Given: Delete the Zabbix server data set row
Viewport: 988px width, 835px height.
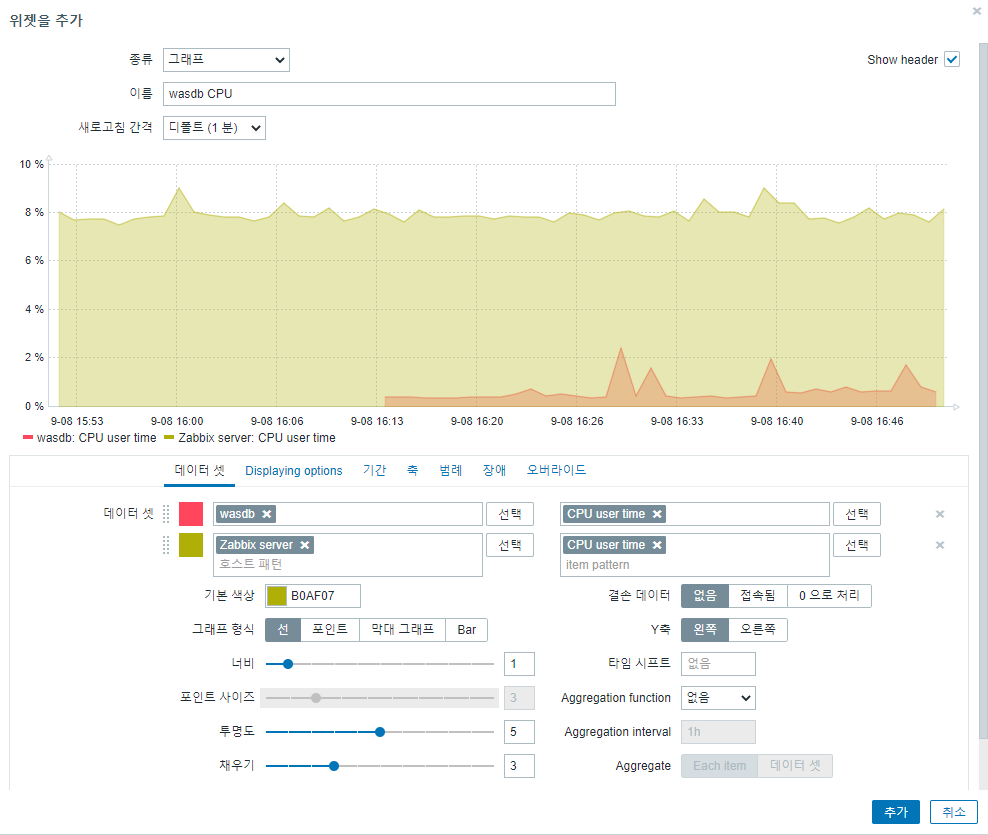Looking at the screenshot, I should coord(939,545).
